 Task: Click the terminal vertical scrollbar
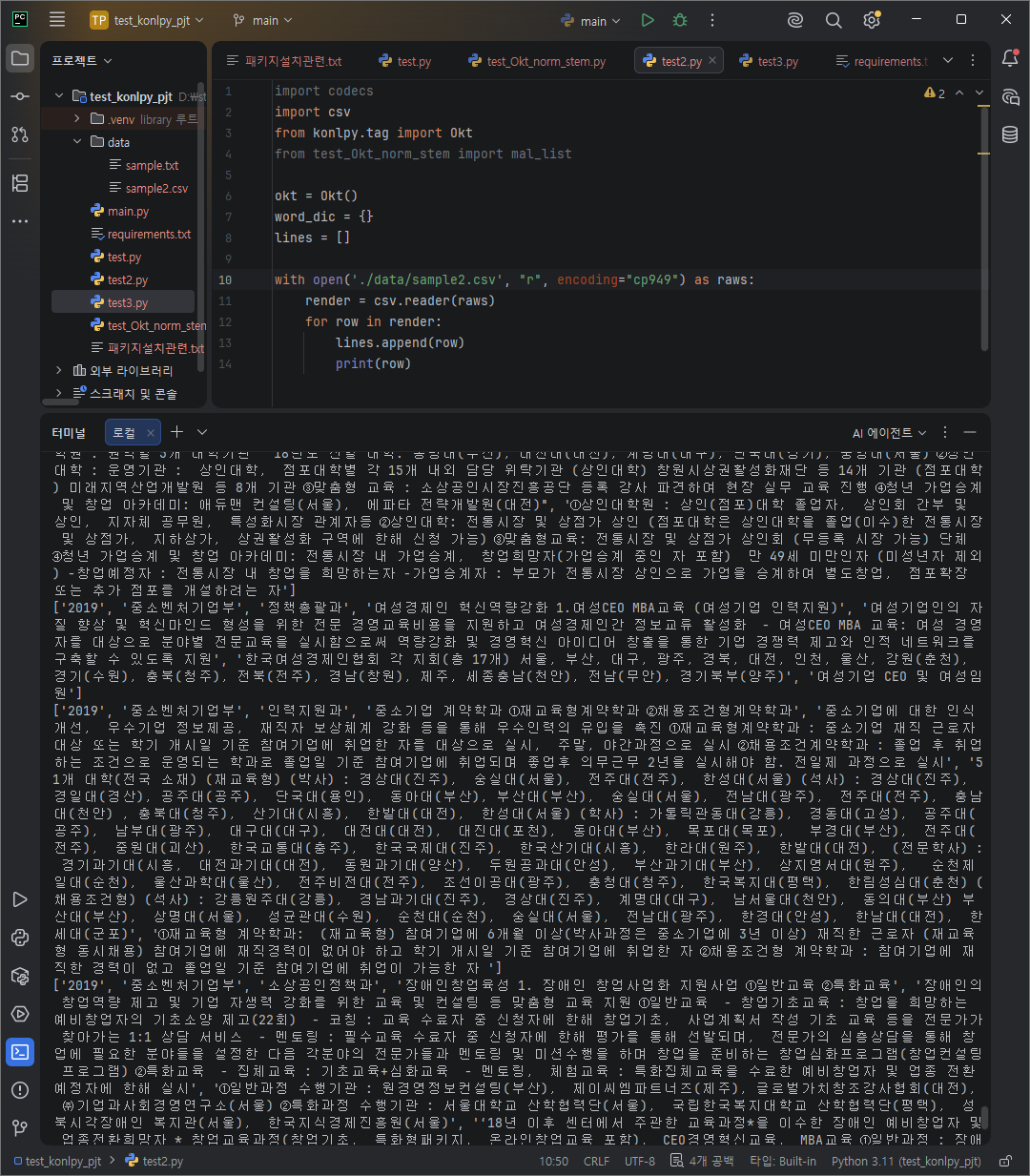point(984,1117)
